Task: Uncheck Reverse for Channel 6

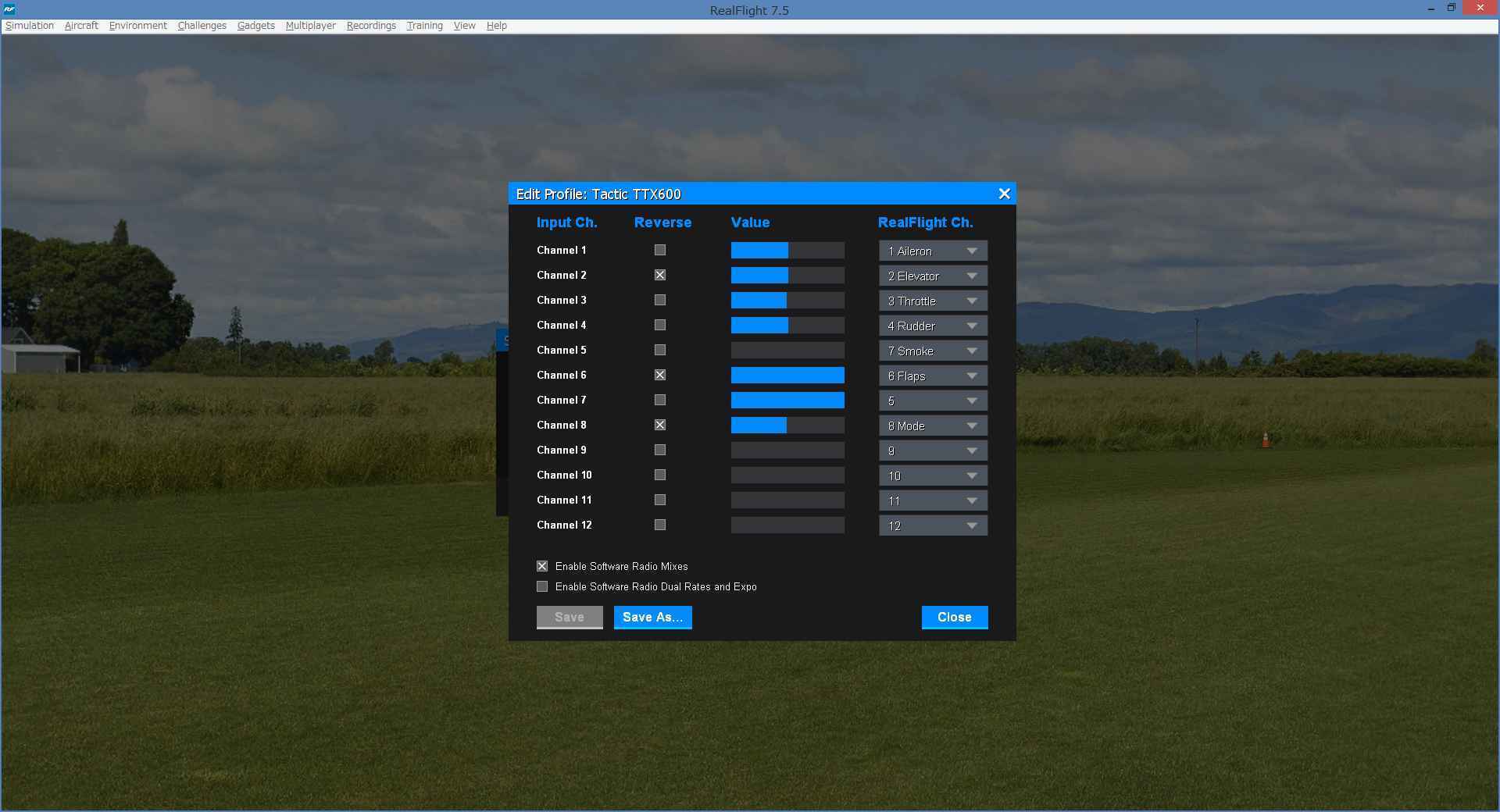Action: pyautogui.click(x=660, y=375)
